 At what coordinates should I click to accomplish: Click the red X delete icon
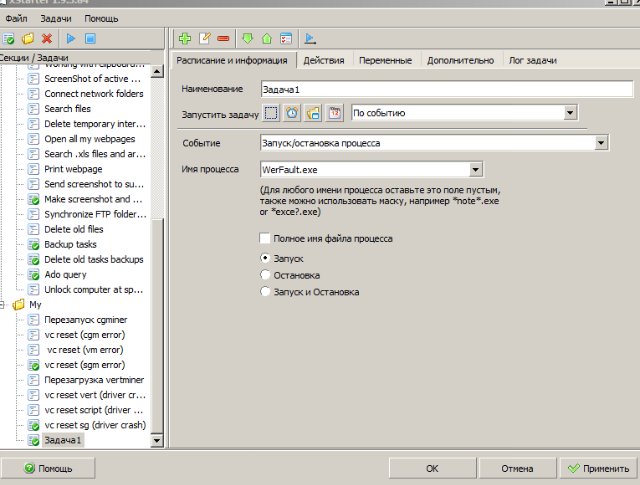46,38
